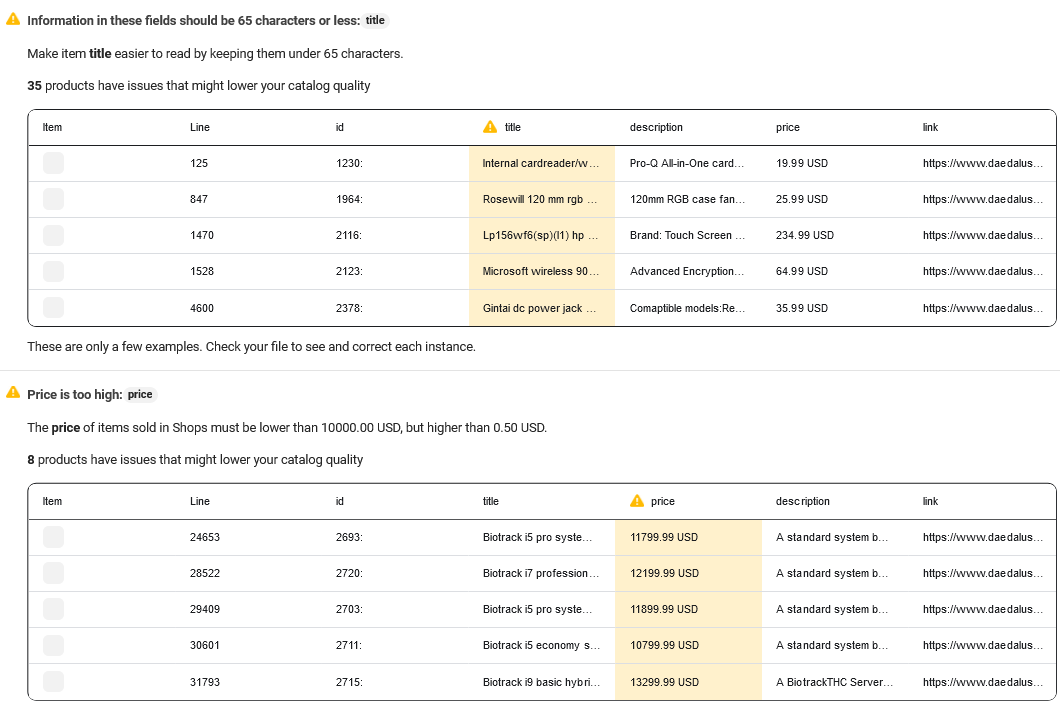Click highlighted price 13299.99 USD cell

[664, 682]
